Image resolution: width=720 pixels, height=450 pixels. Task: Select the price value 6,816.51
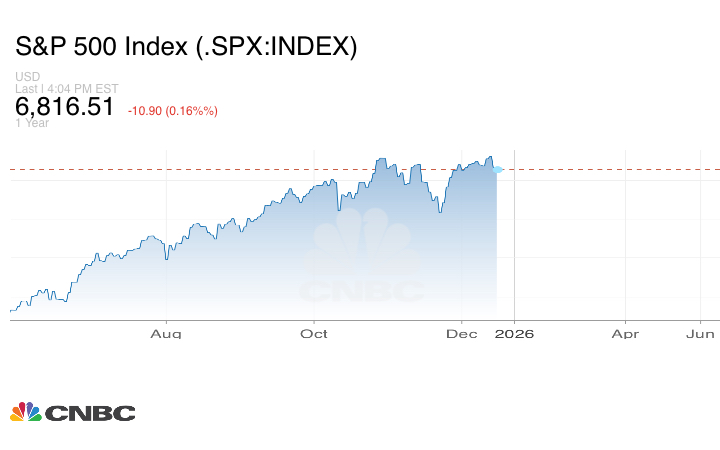65,108
